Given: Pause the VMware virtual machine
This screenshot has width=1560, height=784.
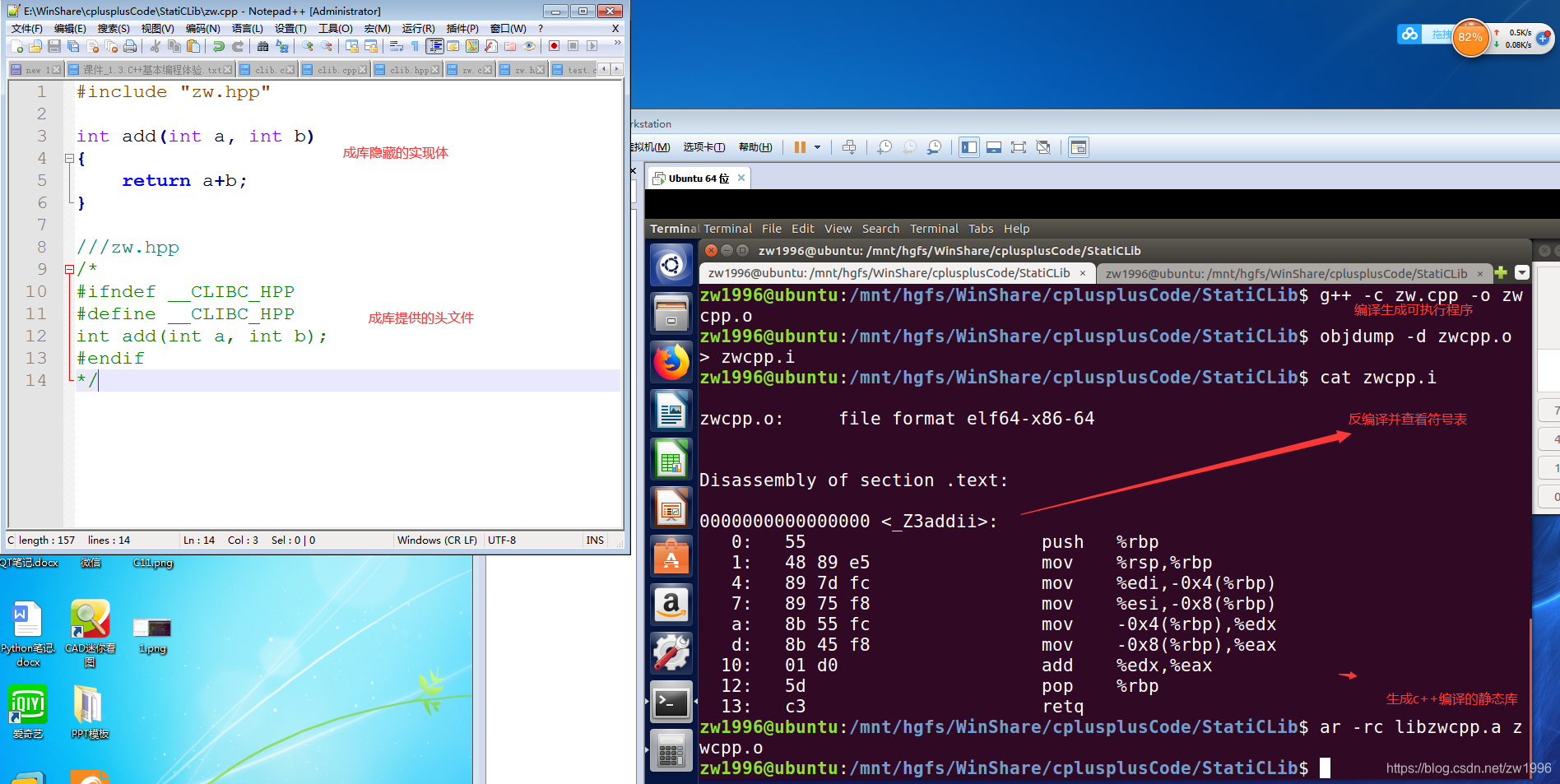Looking at the screenshot, I should click(800, 147).
